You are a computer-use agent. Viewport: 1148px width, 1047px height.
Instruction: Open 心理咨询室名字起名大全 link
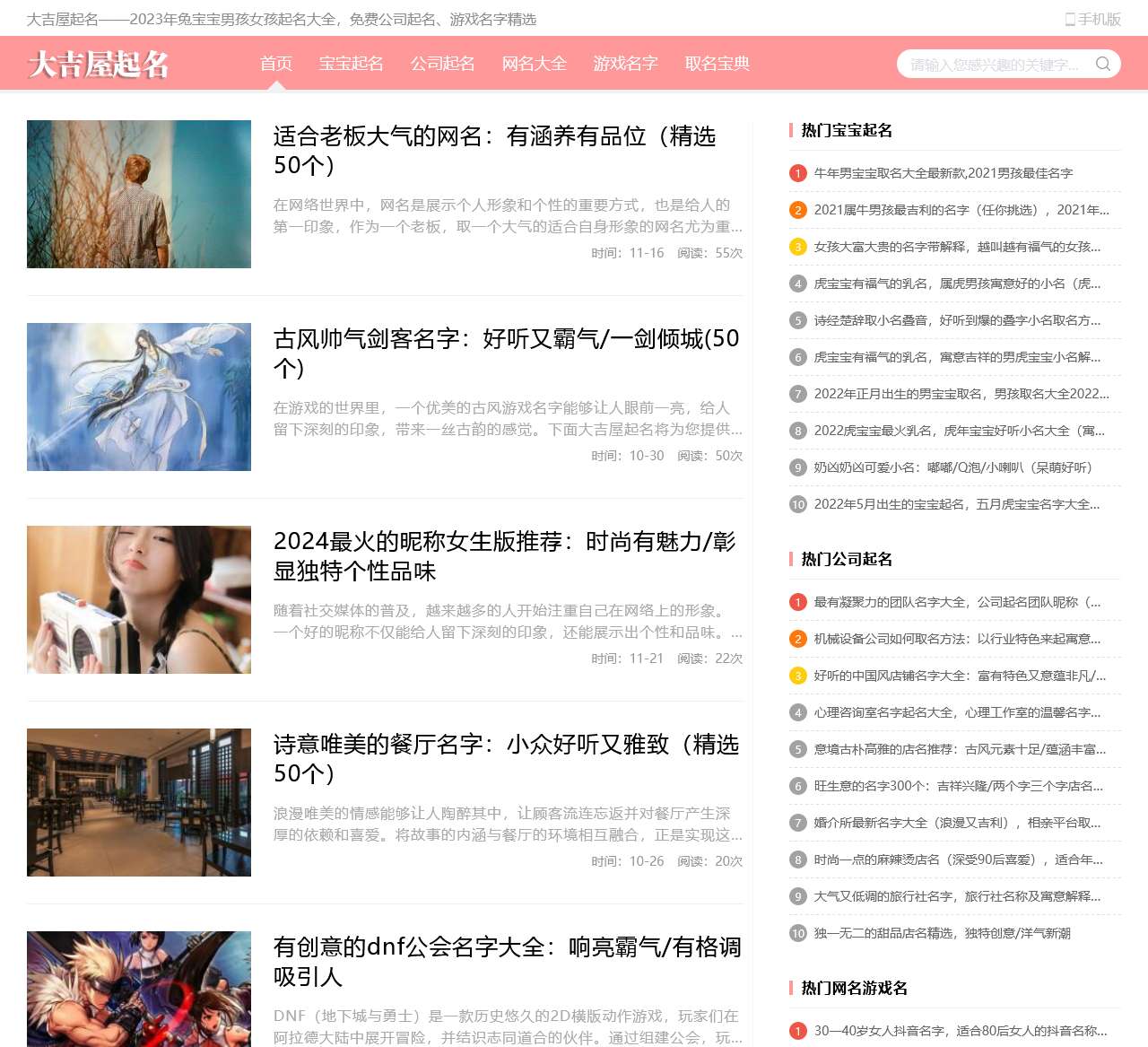pyautogui.click(x=957, y=712)
